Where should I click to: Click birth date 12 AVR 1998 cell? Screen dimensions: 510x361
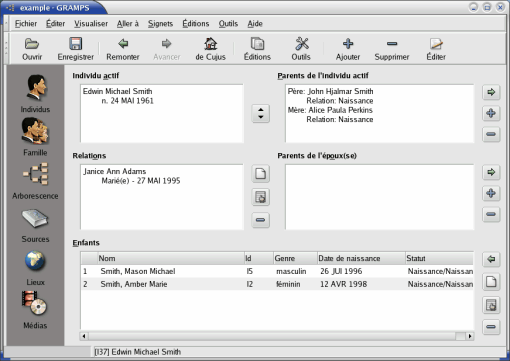coord(344,284)
